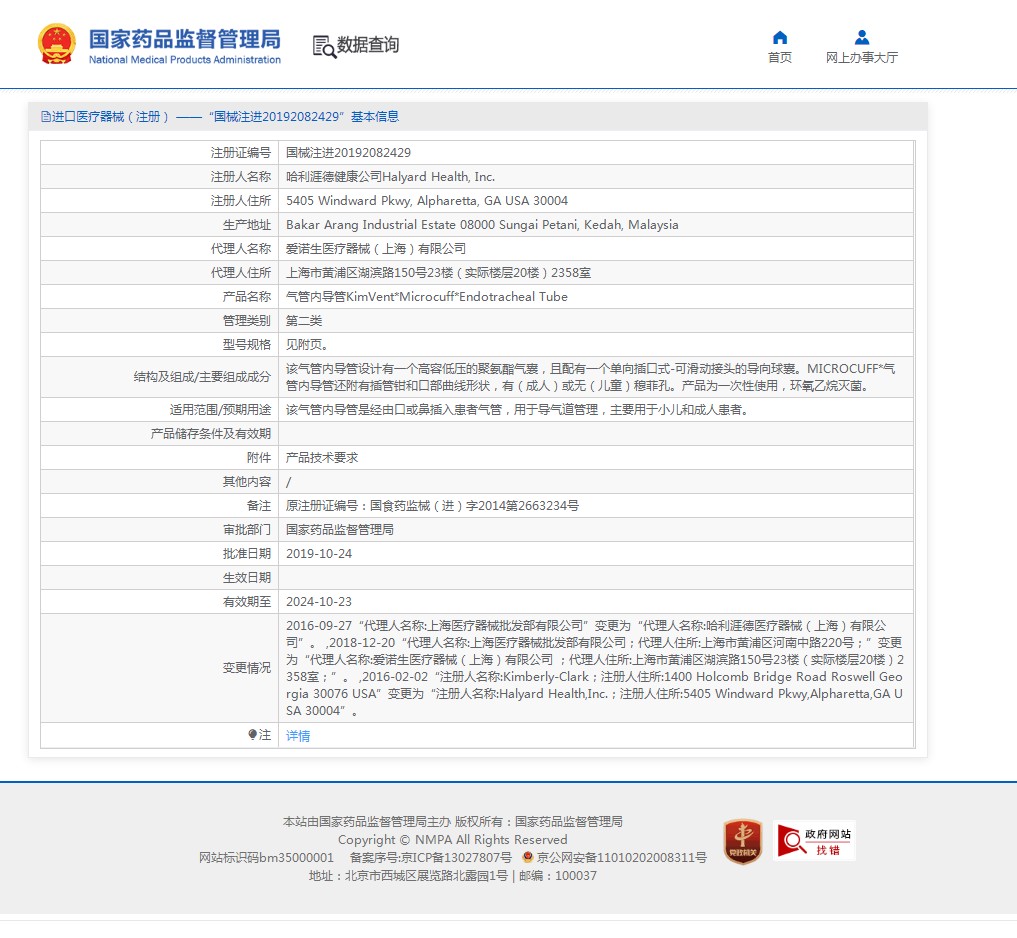
Task: Click 生效日期 row label
Action: (x=246, y=577)
